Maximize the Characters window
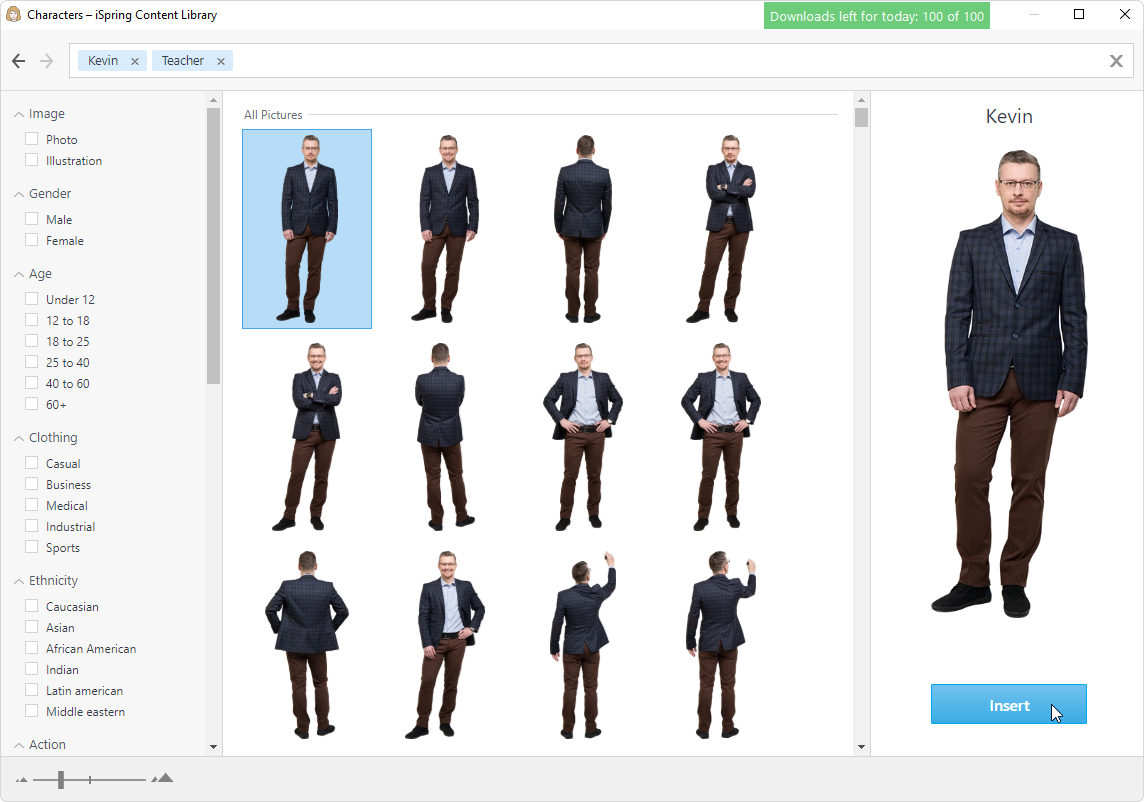 click(1079, 15)
